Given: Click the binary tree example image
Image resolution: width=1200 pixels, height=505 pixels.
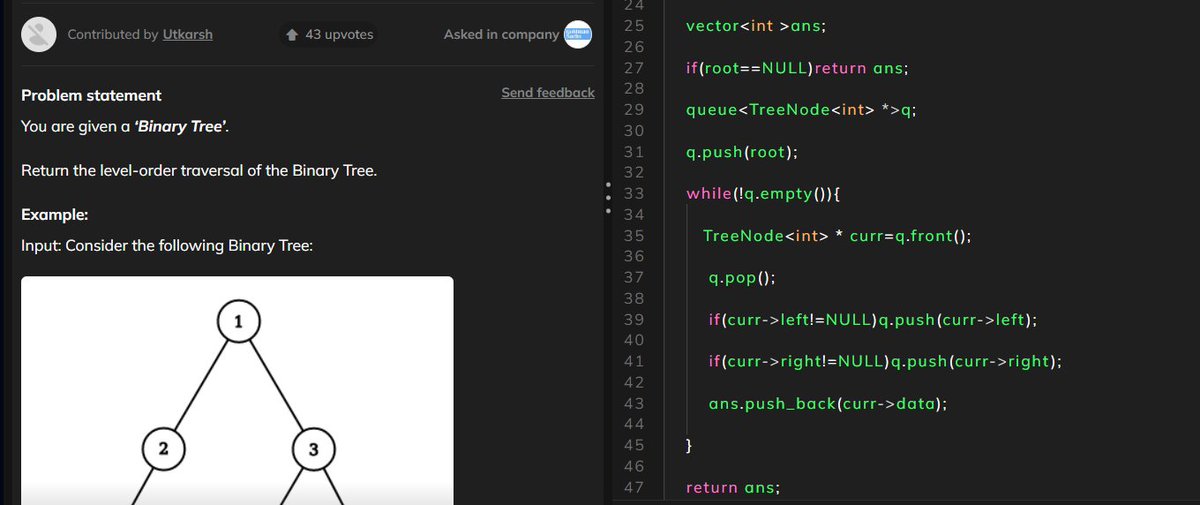Looking at the screenshot, I should point(237,390).
